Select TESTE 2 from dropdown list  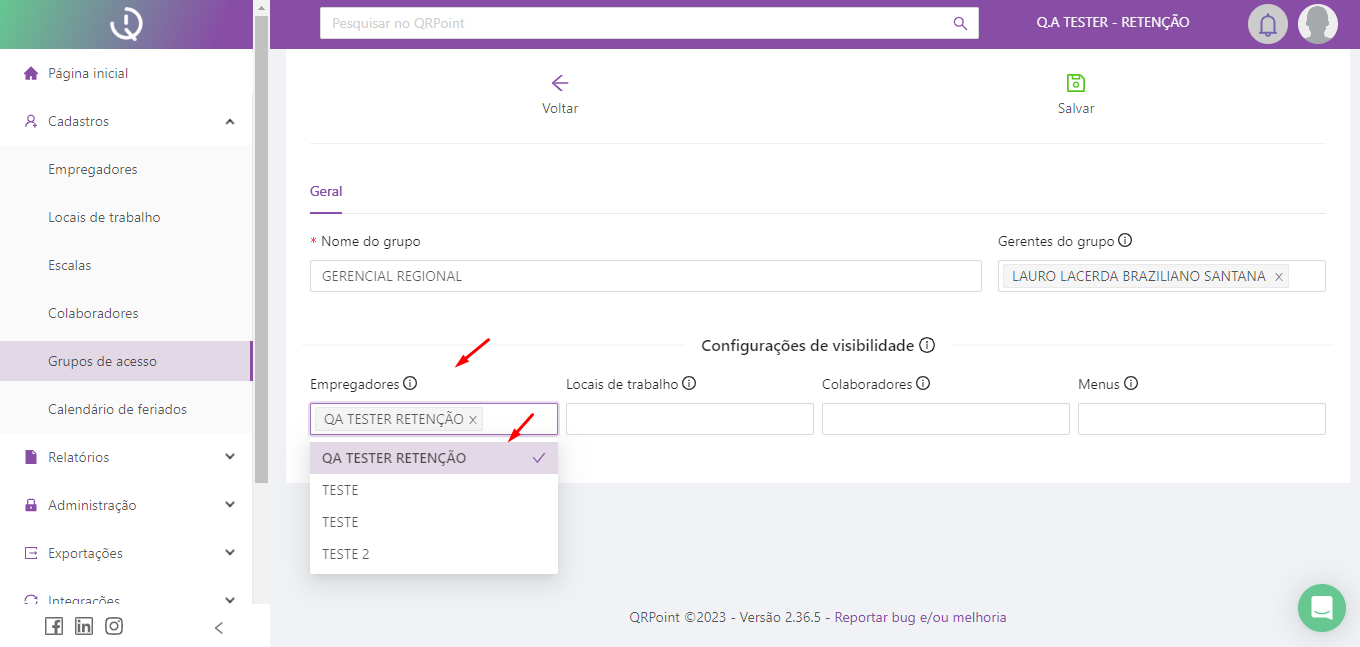346,554
